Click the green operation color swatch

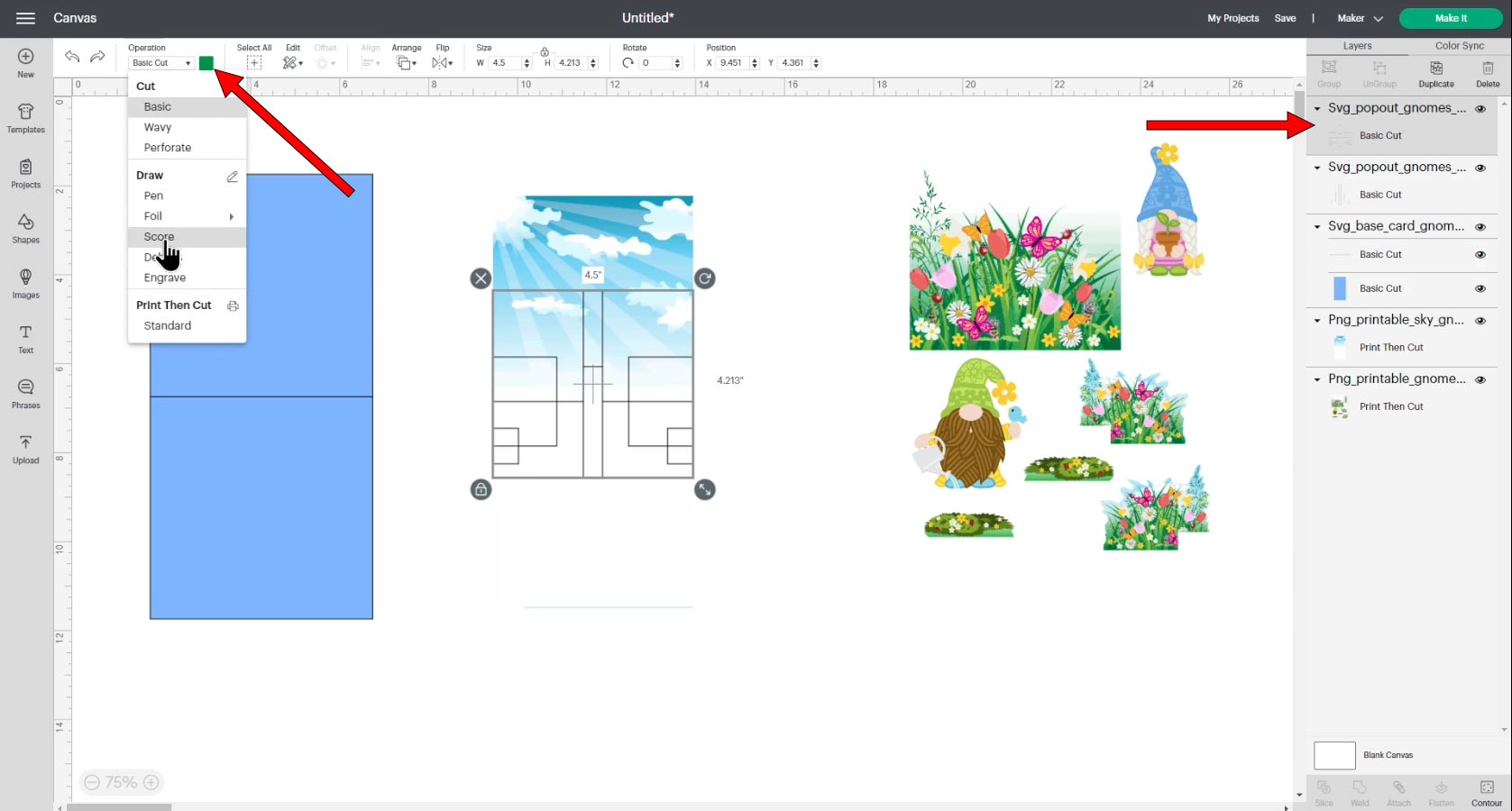[206, 63]
